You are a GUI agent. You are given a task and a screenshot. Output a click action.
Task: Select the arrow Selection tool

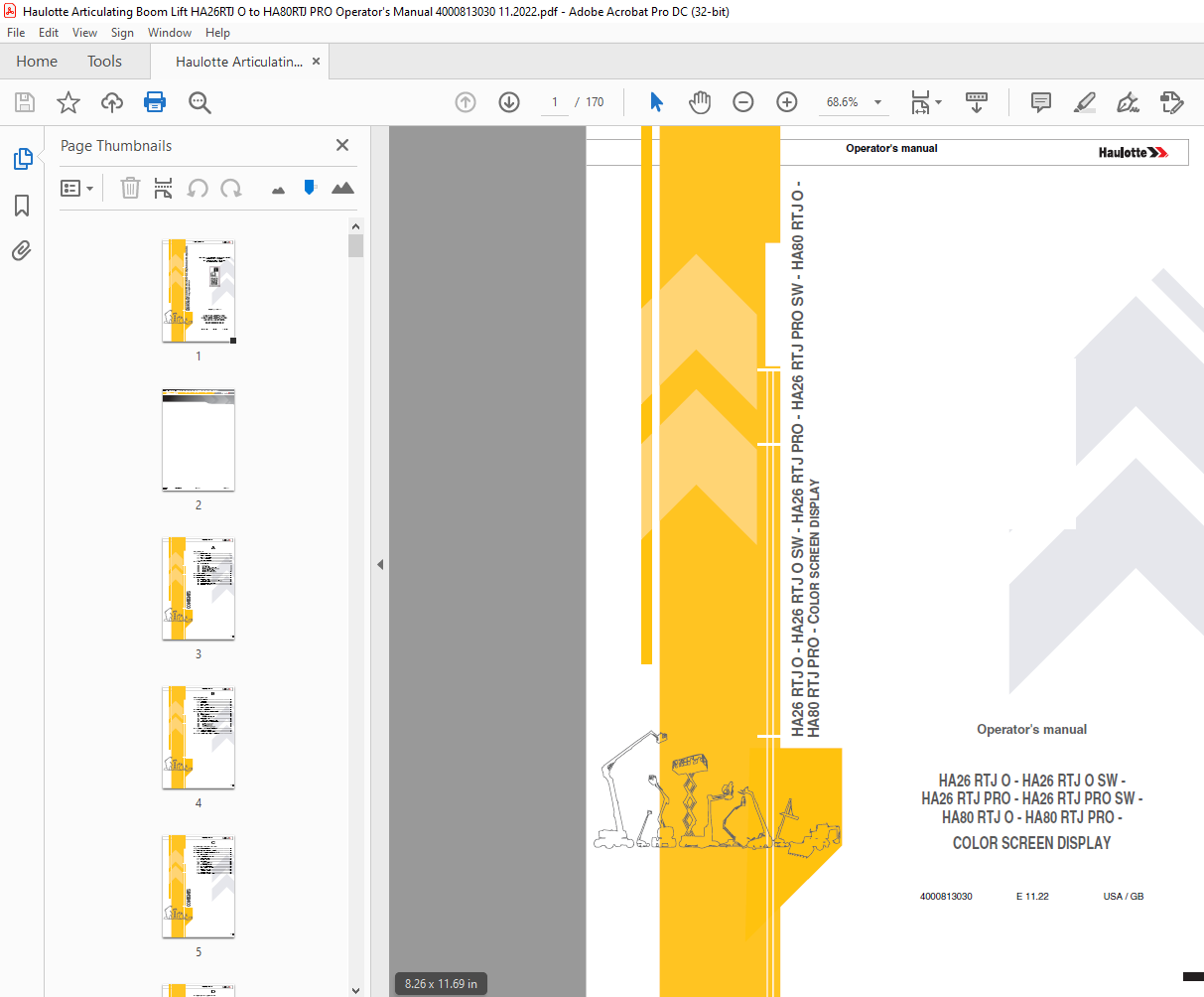[x=656, y=102]
